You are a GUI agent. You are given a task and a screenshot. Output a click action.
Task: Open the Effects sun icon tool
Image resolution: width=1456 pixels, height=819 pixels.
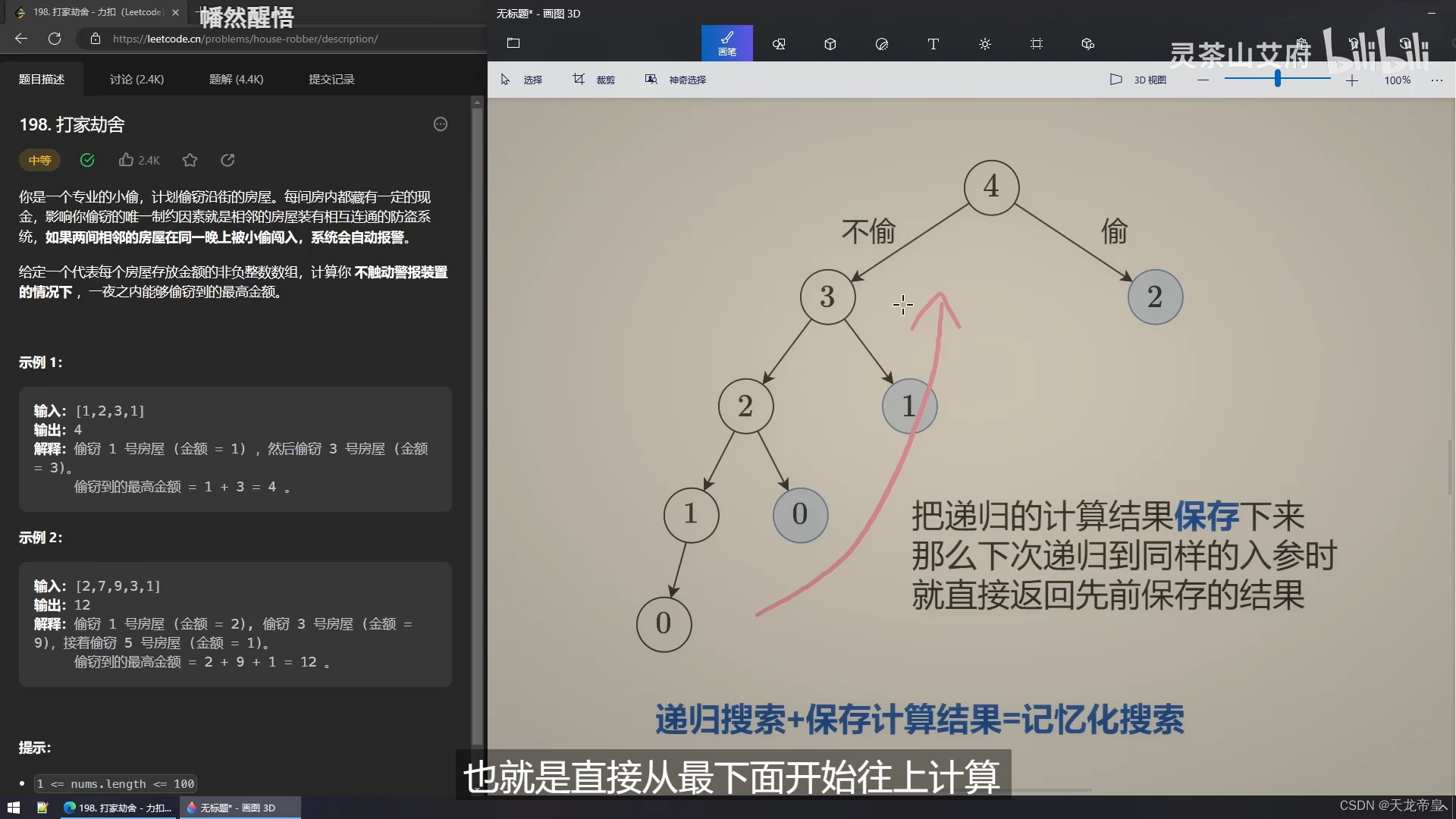(x=985, y=44)
